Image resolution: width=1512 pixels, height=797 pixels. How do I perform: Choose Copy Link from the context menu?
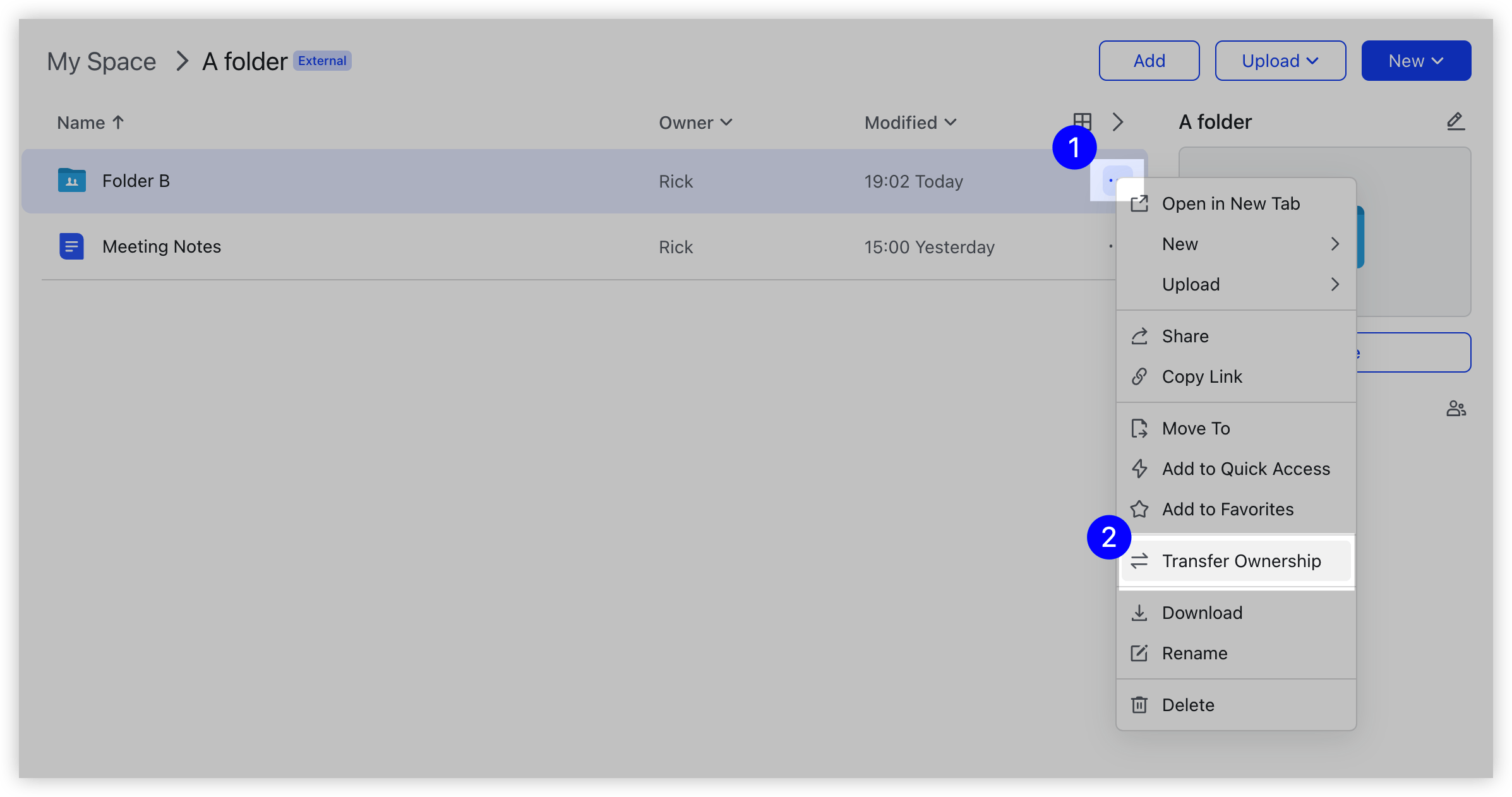coord(1203,376)
